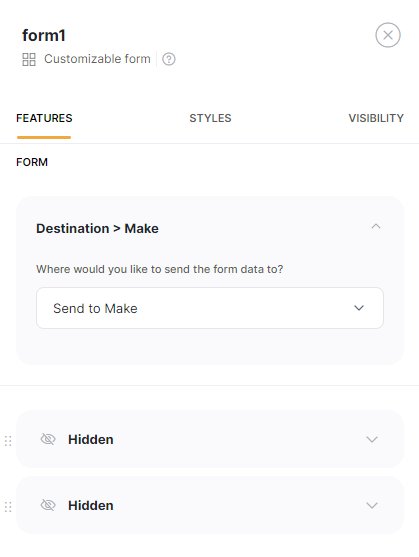Screen dimensions: 419x557
Task: Select the first Hidden field label
Action: tap(91, 439)
